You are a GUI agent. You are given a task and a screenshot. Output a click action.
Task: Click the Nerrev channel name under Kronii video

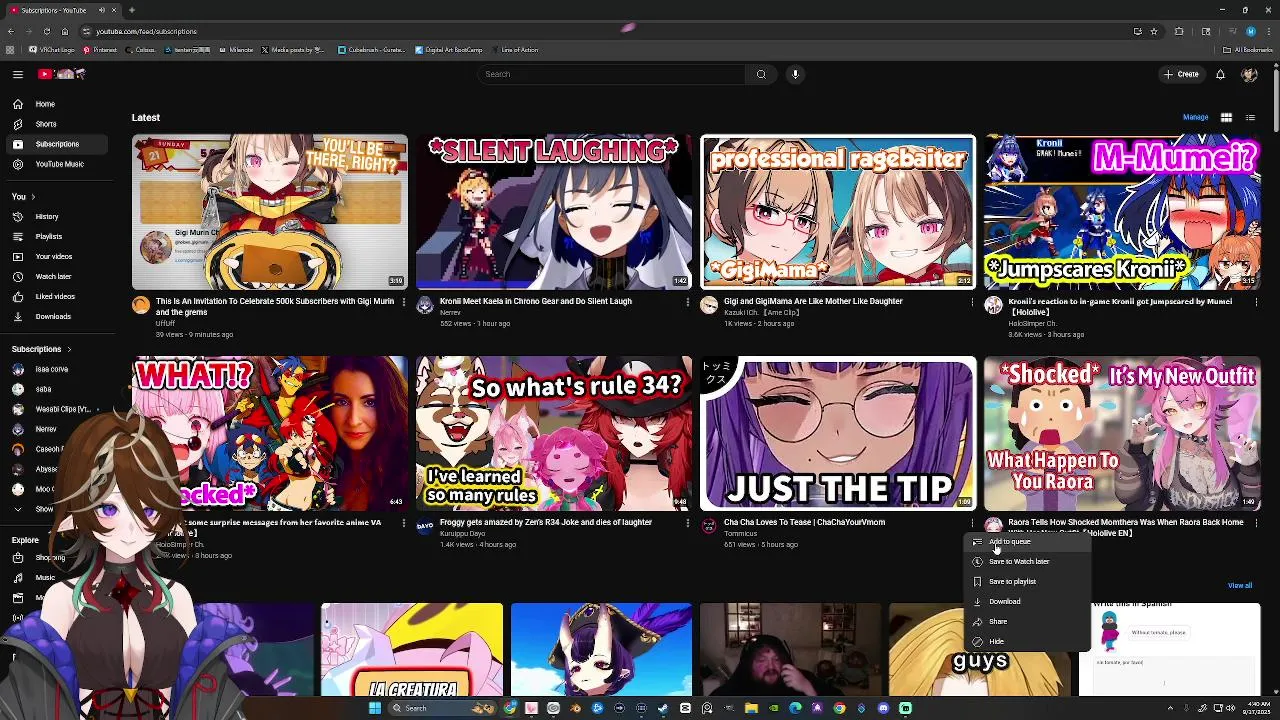tap(450, 313)
